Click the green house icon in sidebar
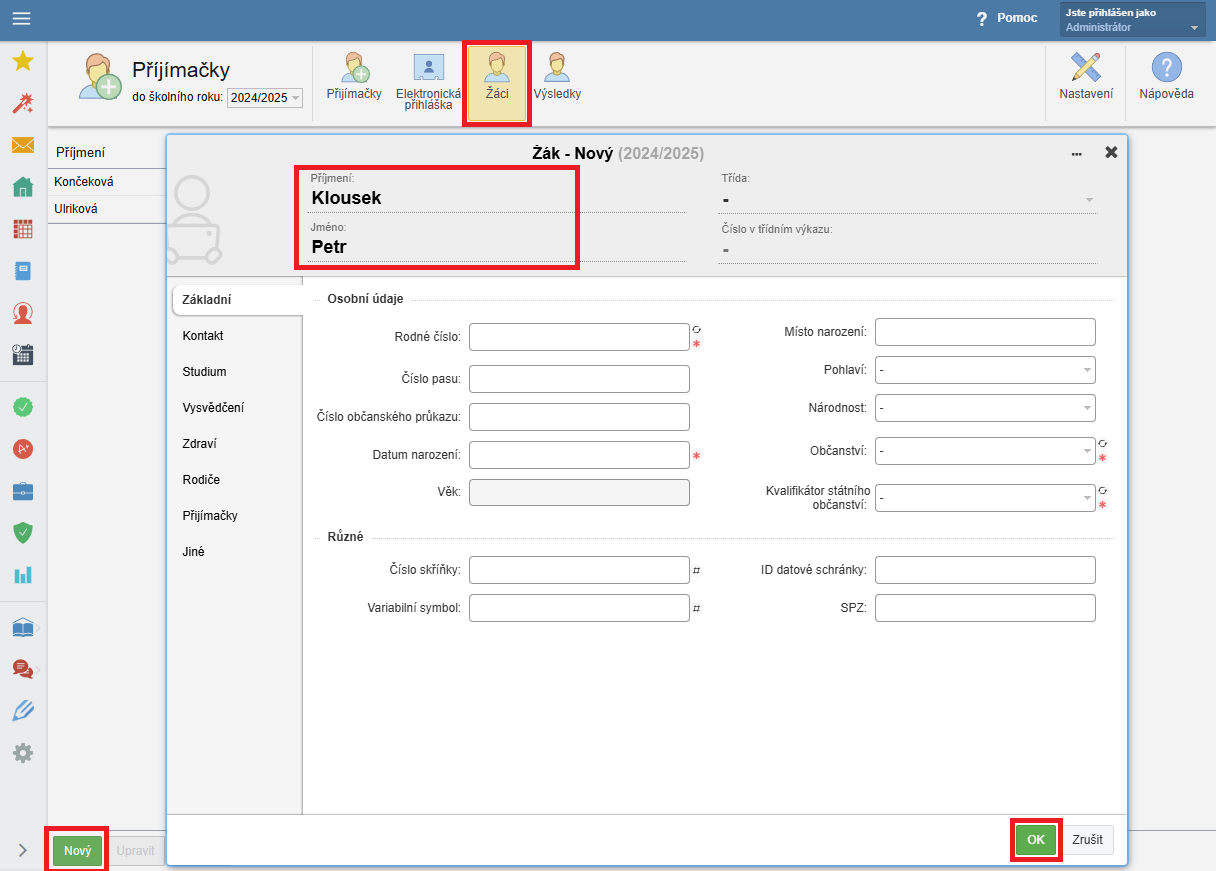The width and height of the screenshot is (1216, 871). pyautogui.click(x=23, y=187)
